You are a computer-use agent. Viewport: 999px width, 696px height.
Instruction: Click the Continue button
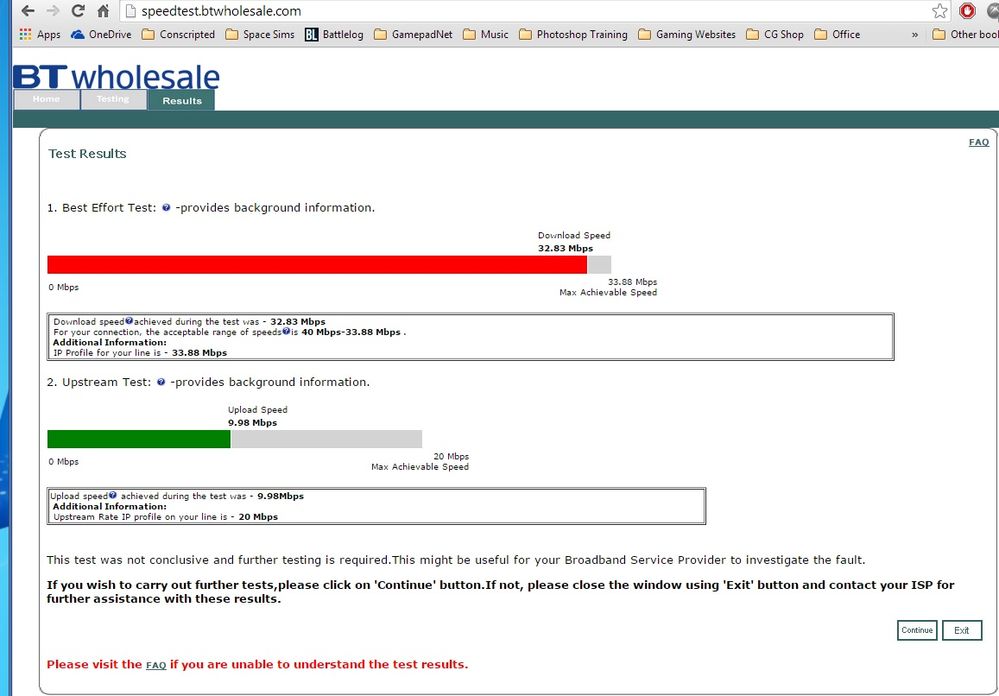pyautogui.click(x=917, y=630)
